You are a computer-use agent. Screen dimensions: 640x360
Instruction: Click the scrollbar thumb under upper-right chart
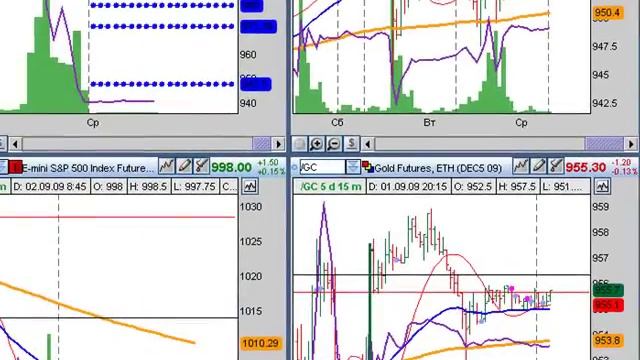[604, 144]
